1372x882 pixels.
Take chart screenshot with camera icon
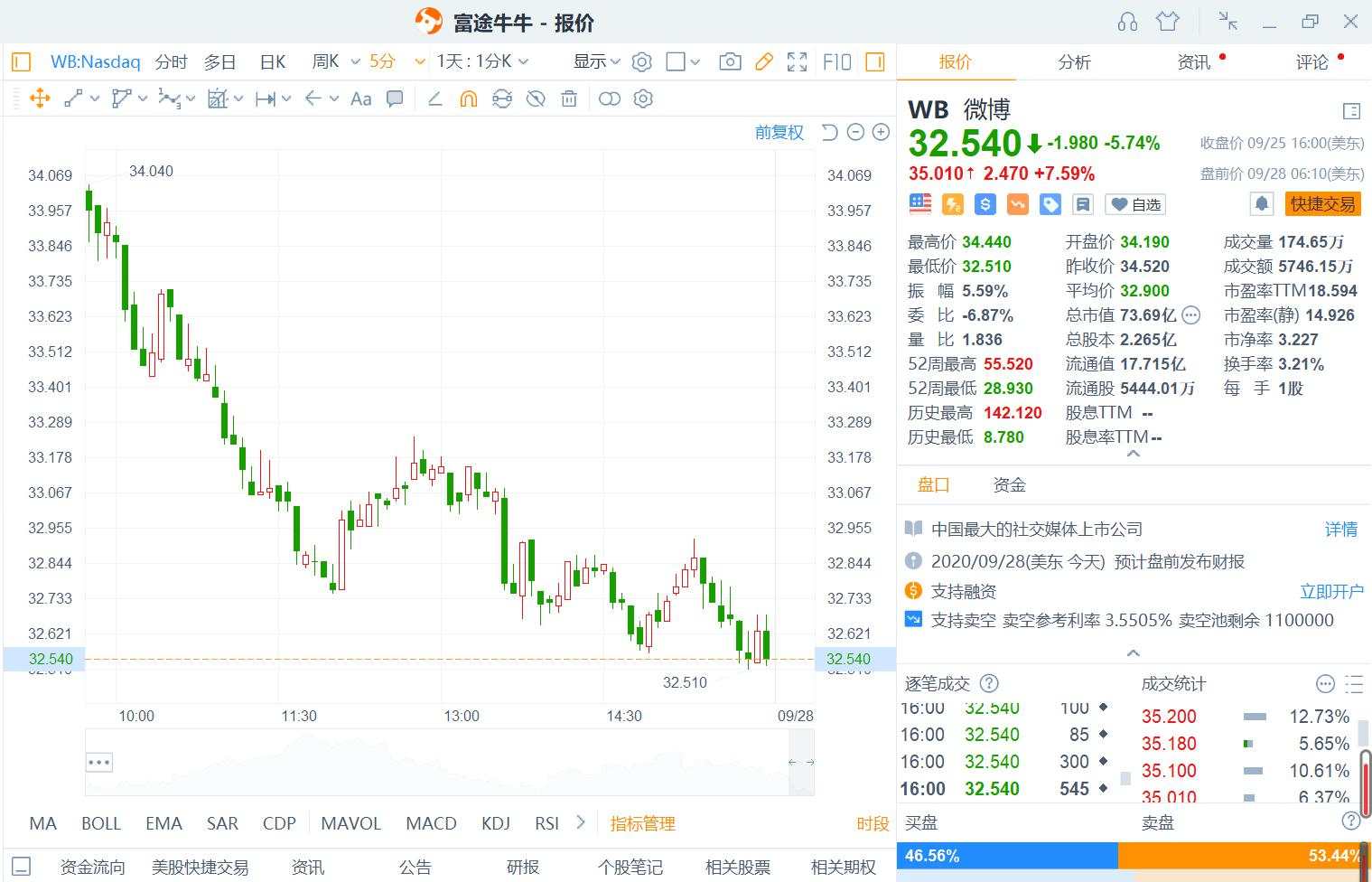click(x=730, y=61)
